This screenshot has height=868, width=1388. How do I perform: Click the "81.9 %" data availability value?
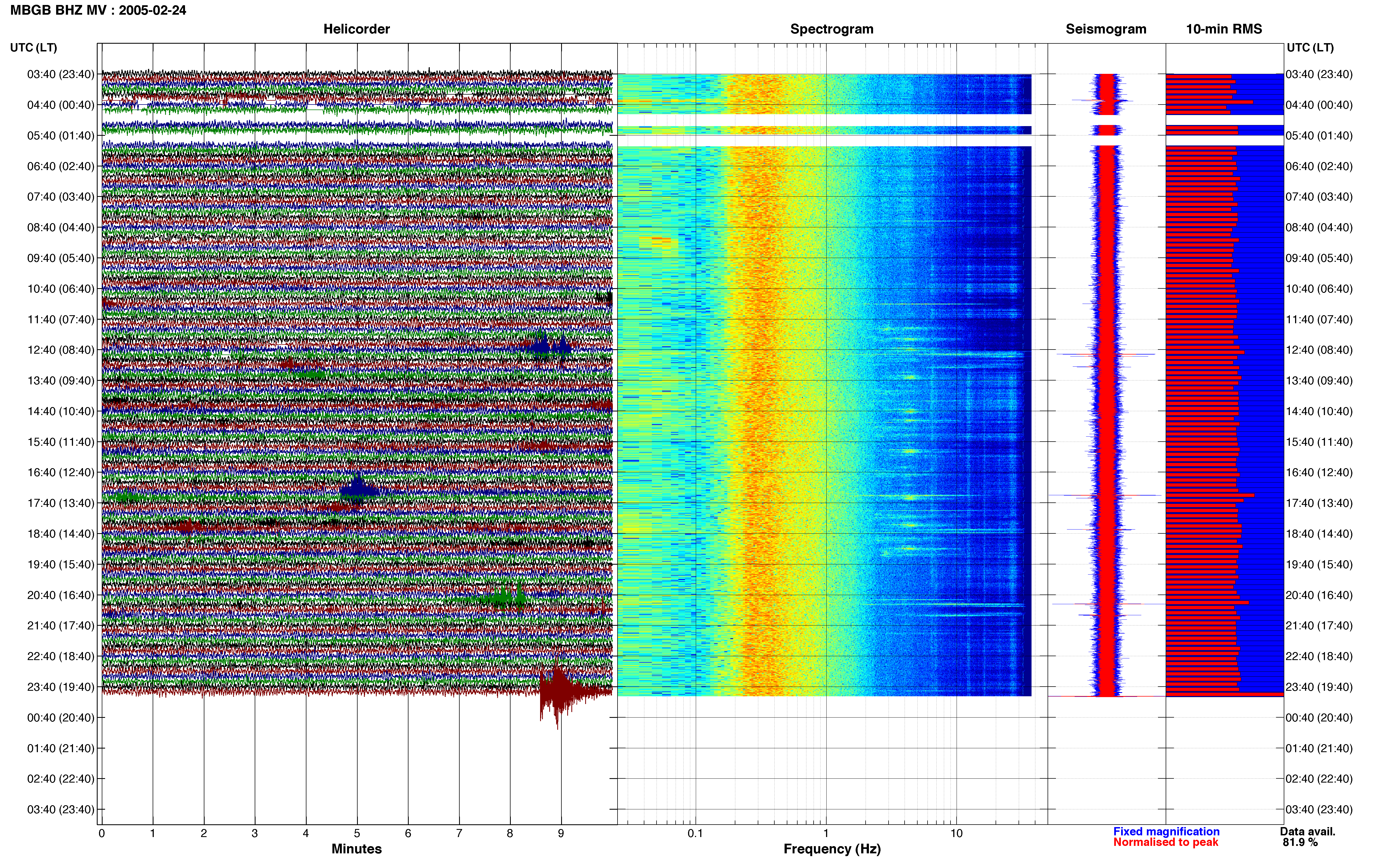(1300, 843)
